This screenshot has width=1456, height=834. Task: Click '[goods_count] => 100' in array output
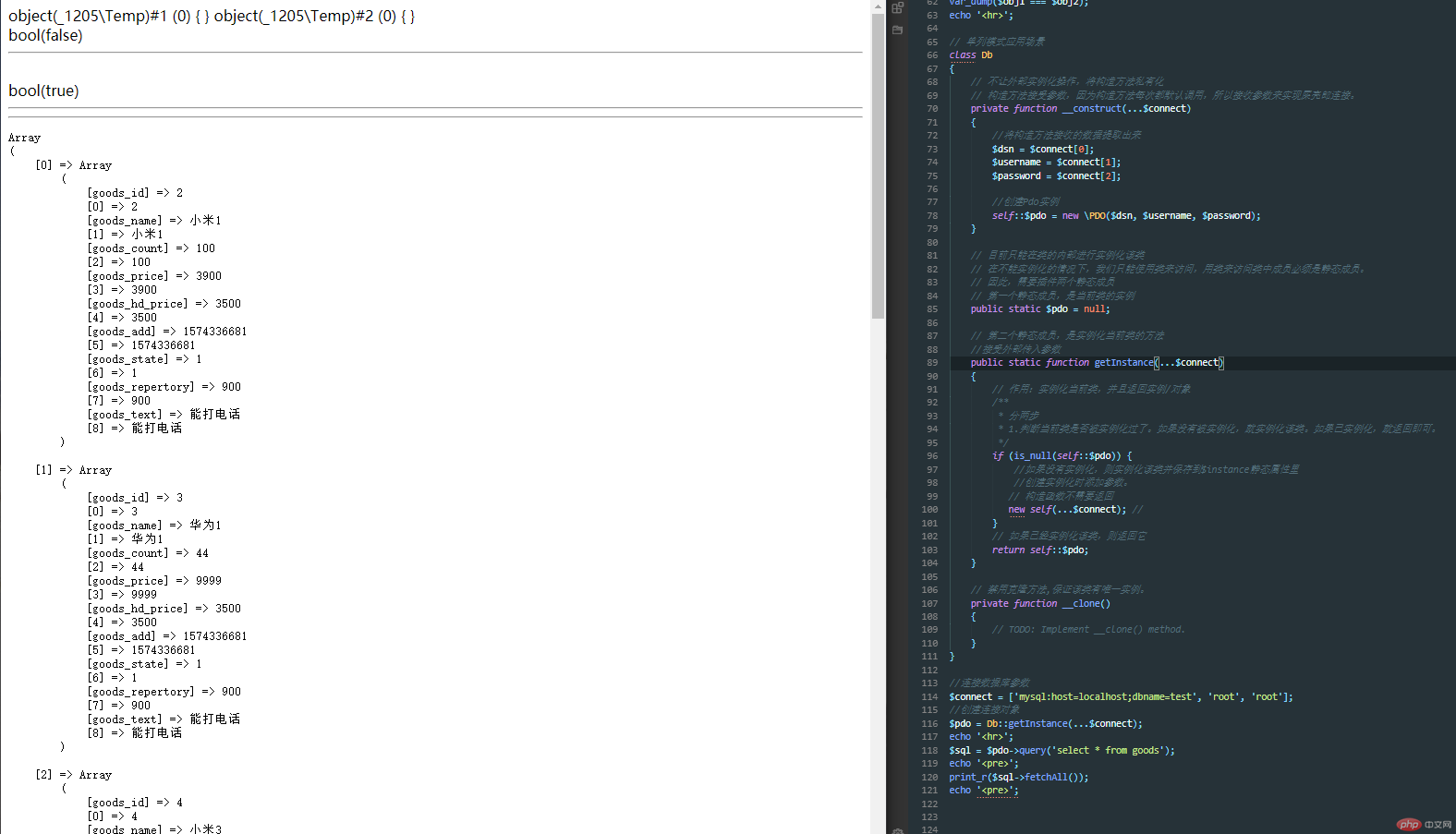[x=151, y=248]
